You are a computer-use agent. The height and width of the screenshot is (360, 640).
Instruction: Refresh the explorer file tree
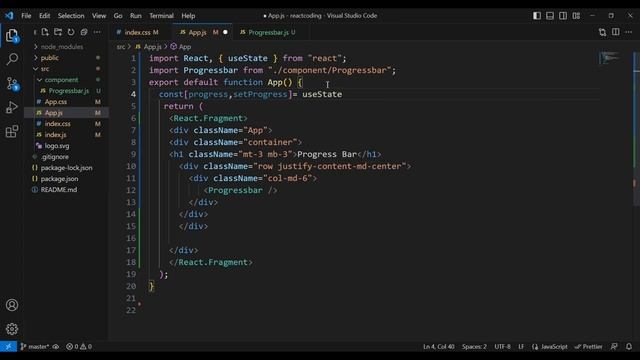(71, 32)
